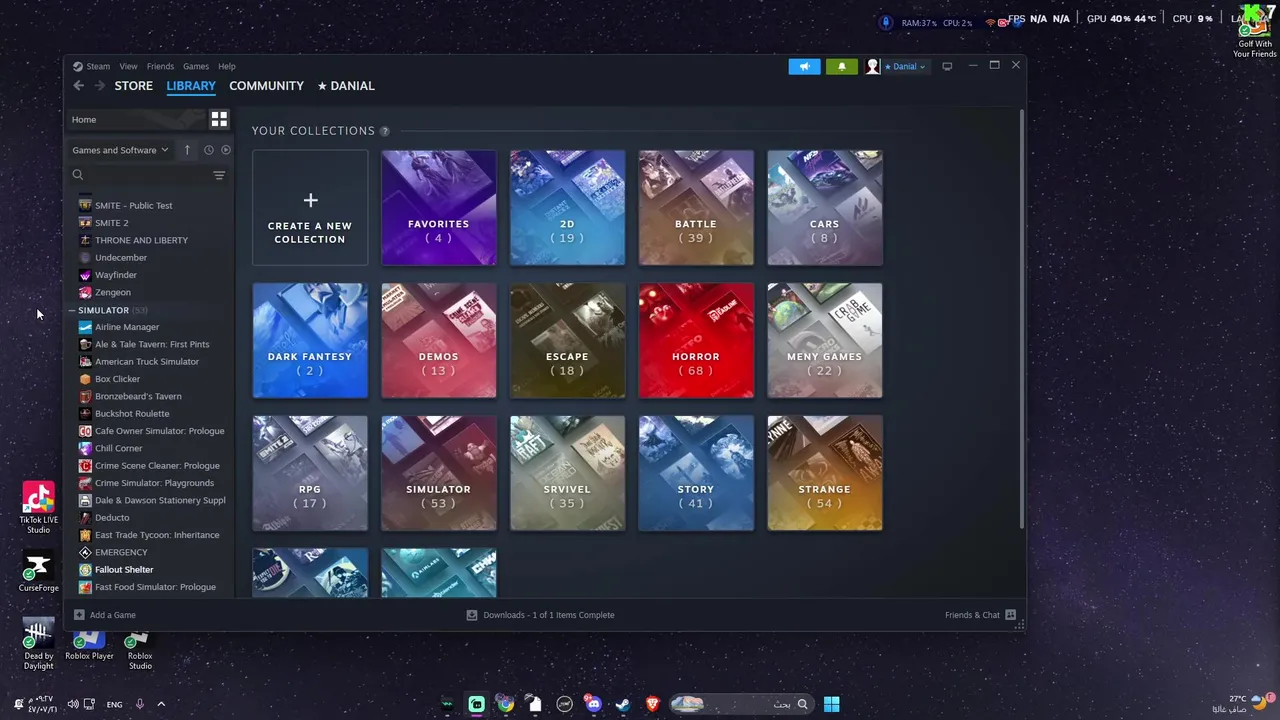This screenshot has width=1280, height=720.
Task: Open the advanced filters icon next to search
Action: [219, 175]
